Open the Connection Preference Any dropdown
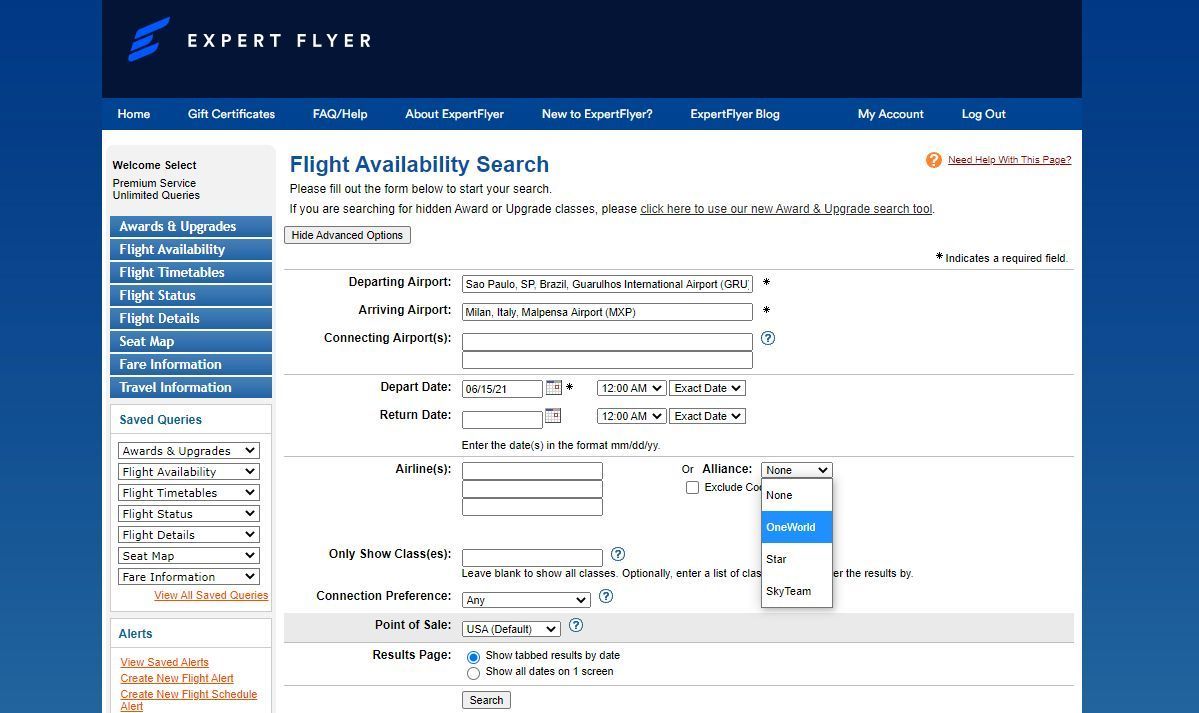 (526, 600)
